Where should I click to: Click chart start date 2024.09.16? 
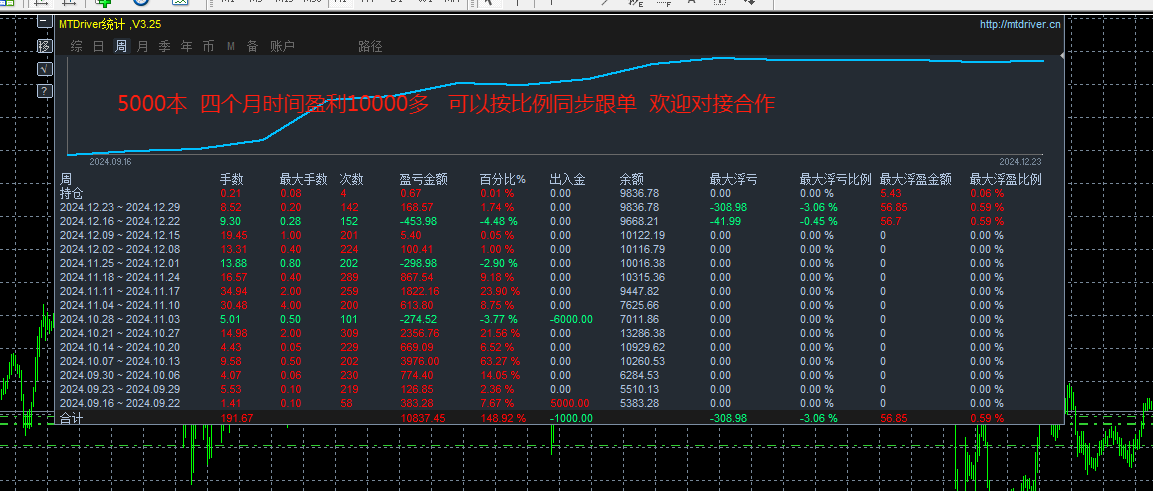pyautogui.click(x=110, y=162)
